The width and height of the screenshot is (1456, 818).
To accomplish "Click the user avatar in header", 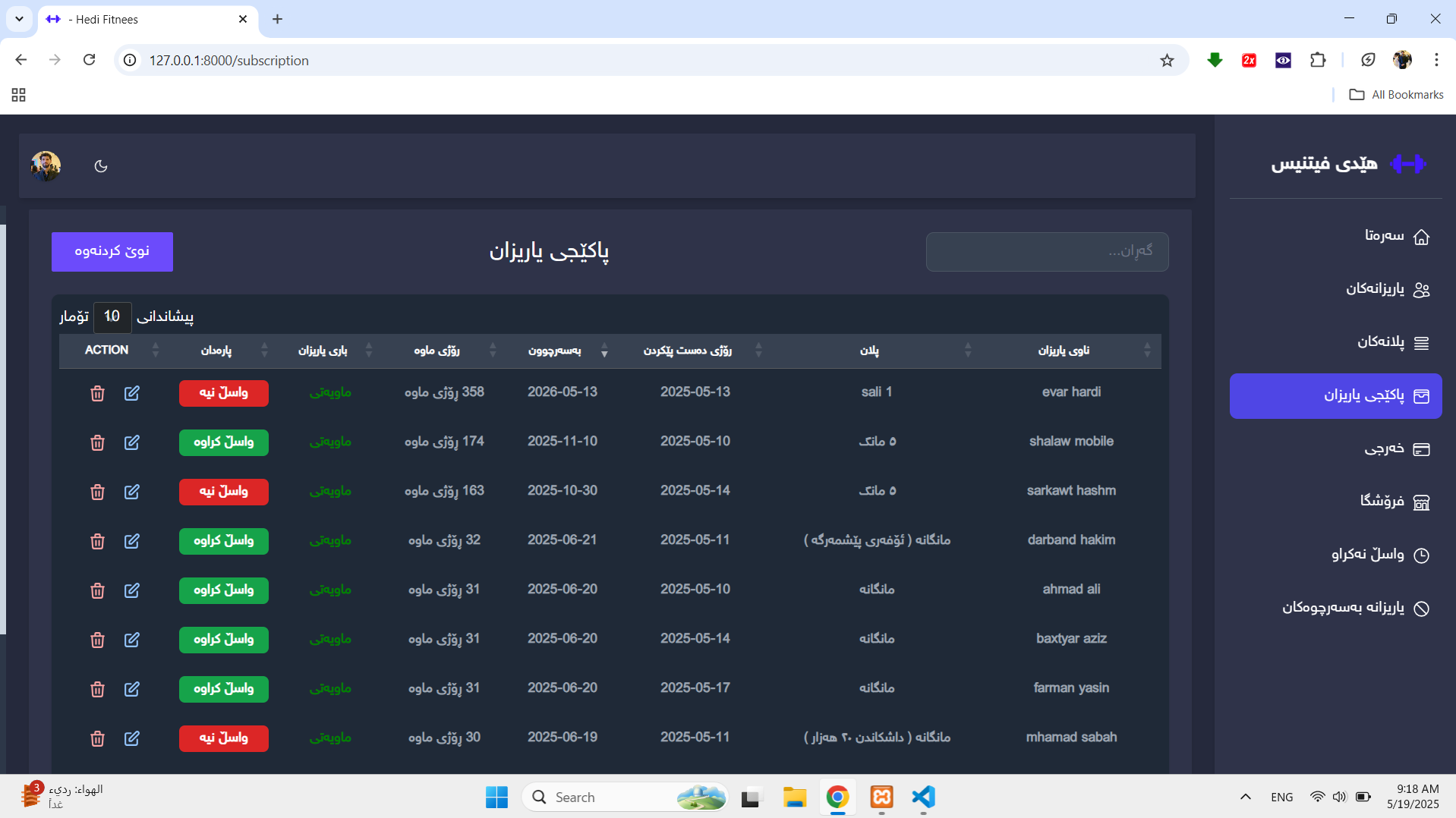I will [46, 165].
